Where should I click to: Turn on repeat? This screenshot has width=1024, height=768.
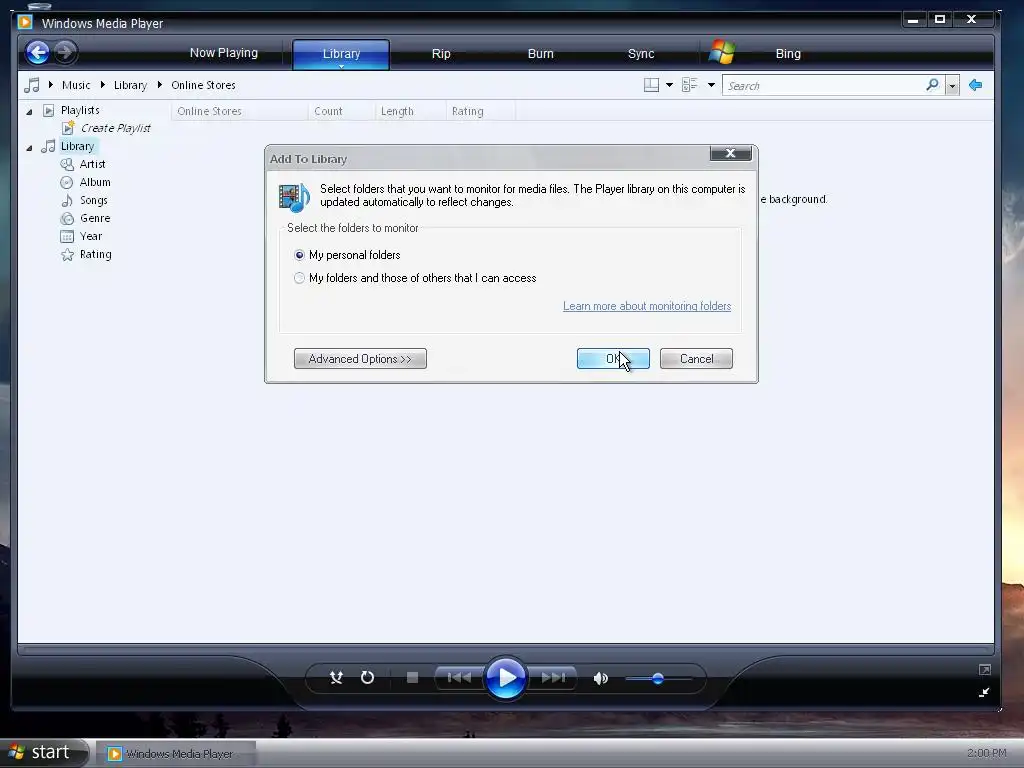point(368,678)
